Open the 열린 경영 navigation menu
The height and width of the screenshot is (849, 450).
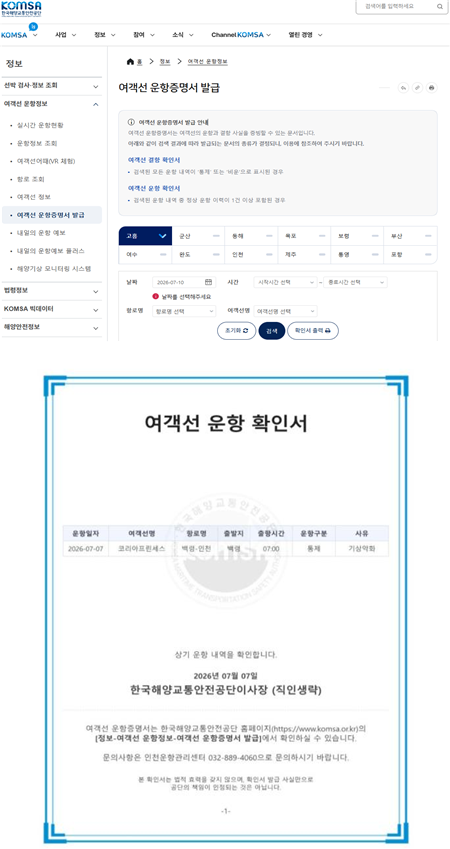(x=305, y=35)
